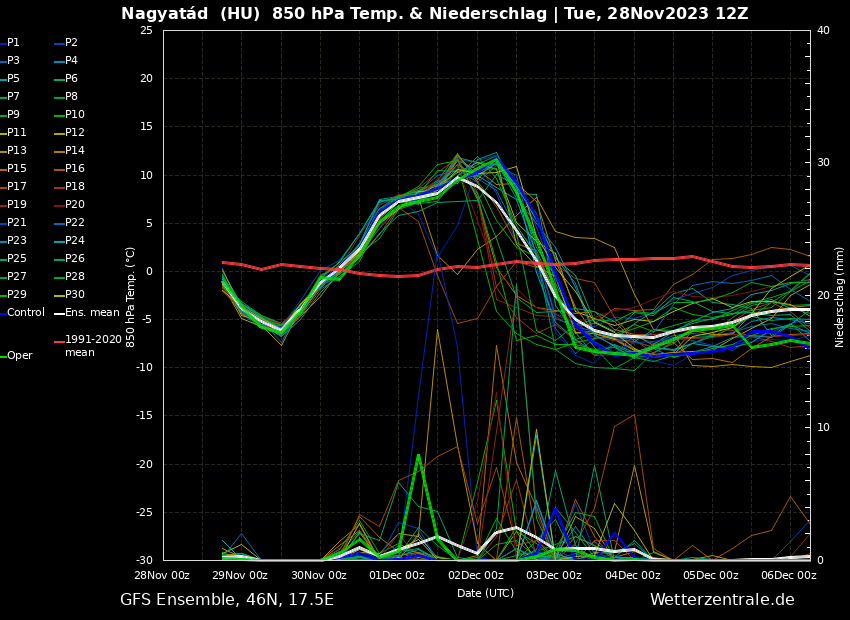Click the 28Nov 00z date tick label
The image size is (850, 620).
tap(162, 575)
